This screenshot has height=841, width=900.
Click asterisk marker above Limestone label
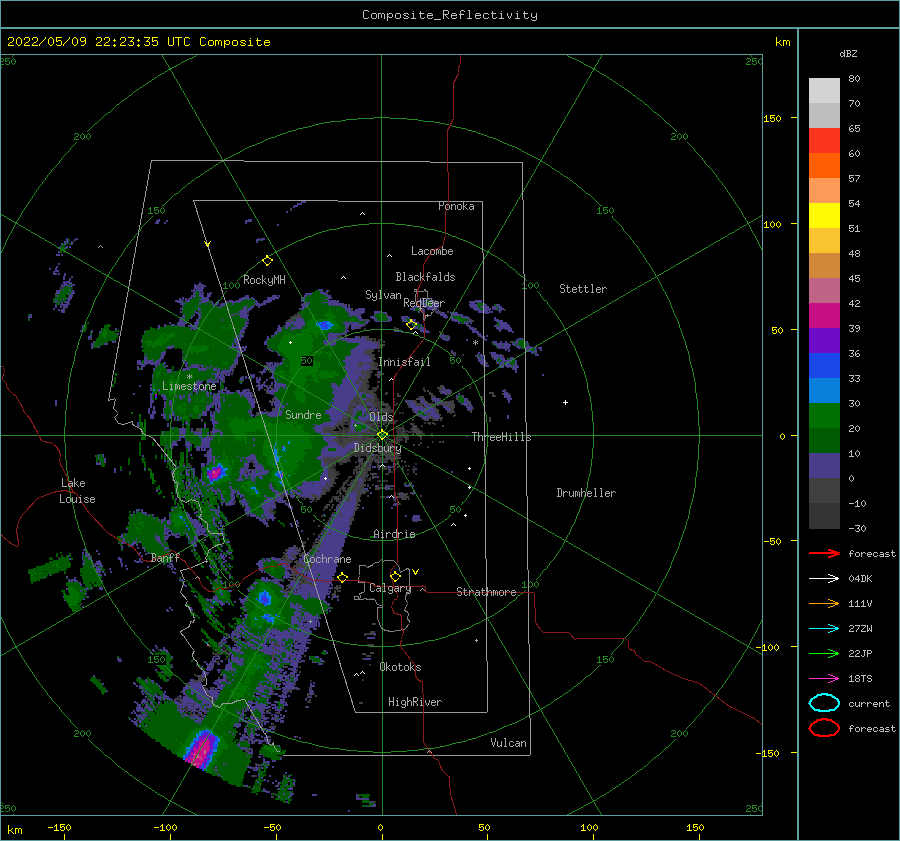pos(189,377)
